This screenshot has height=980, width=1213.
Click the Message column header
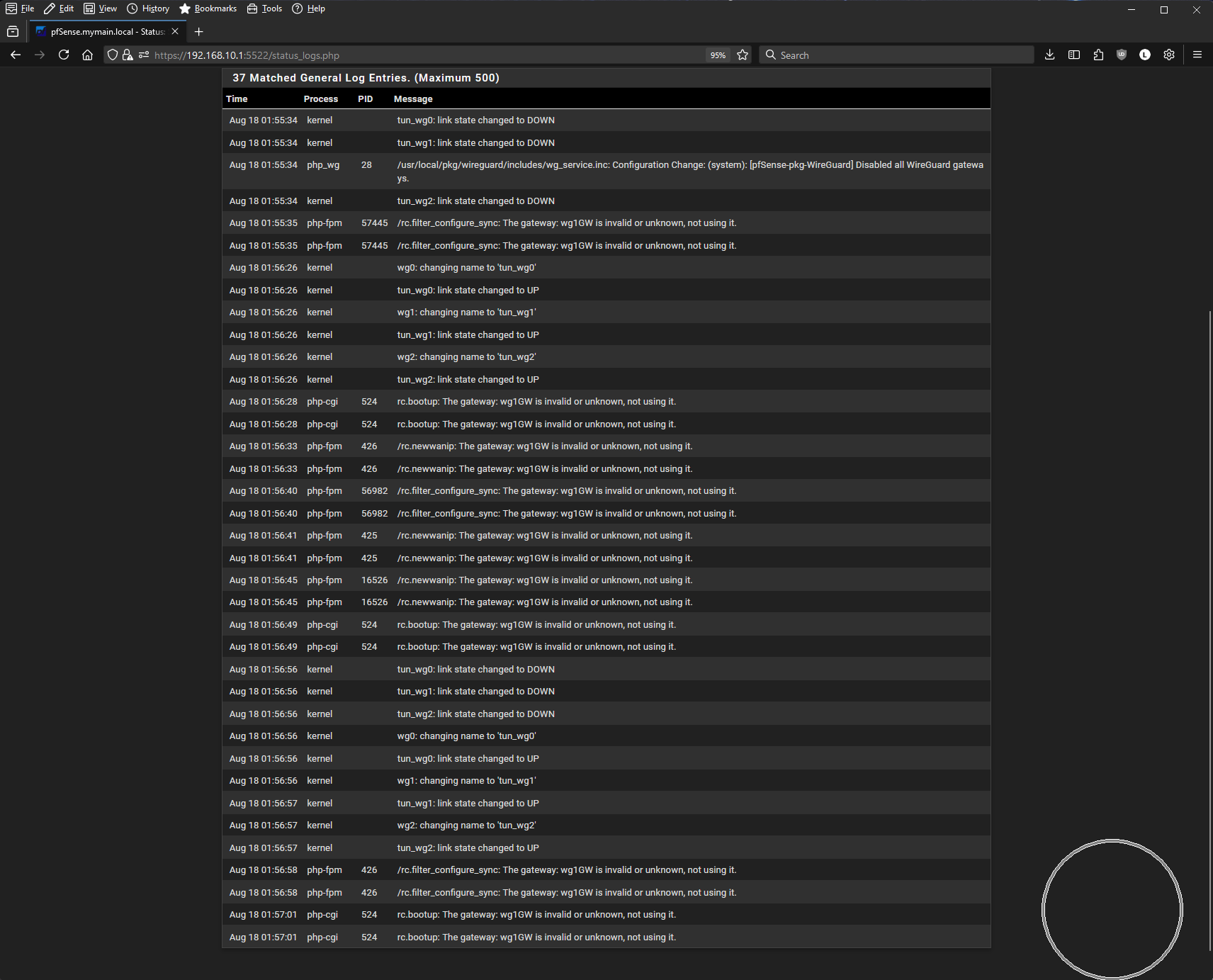click(x=413, y=99)
